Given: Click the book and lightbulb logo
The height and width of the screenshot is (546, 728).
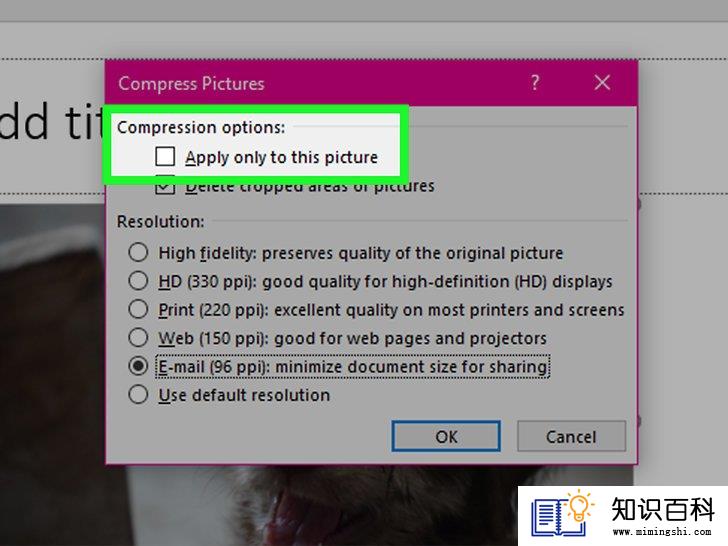Looking at the screenshot, I should point(562,514).
